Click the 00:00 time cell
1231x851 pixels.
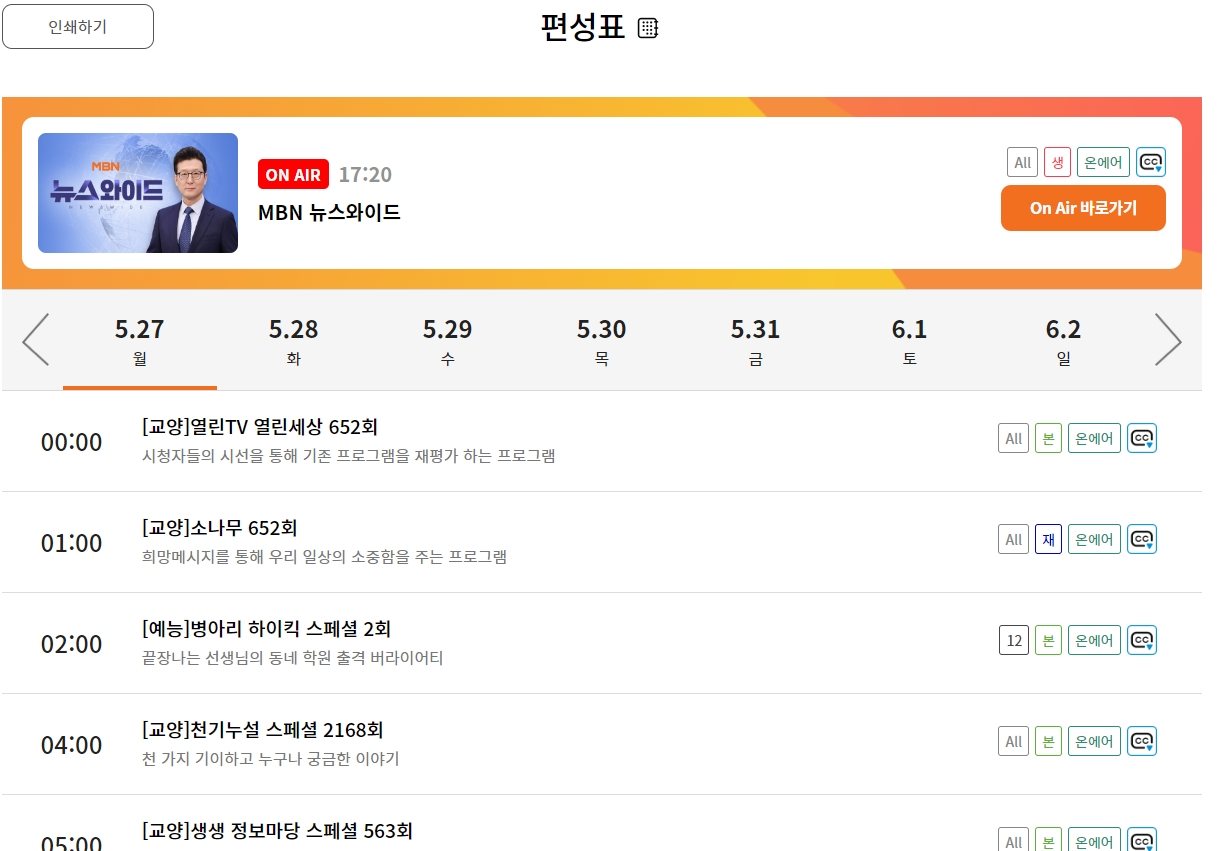click(72, 442)
